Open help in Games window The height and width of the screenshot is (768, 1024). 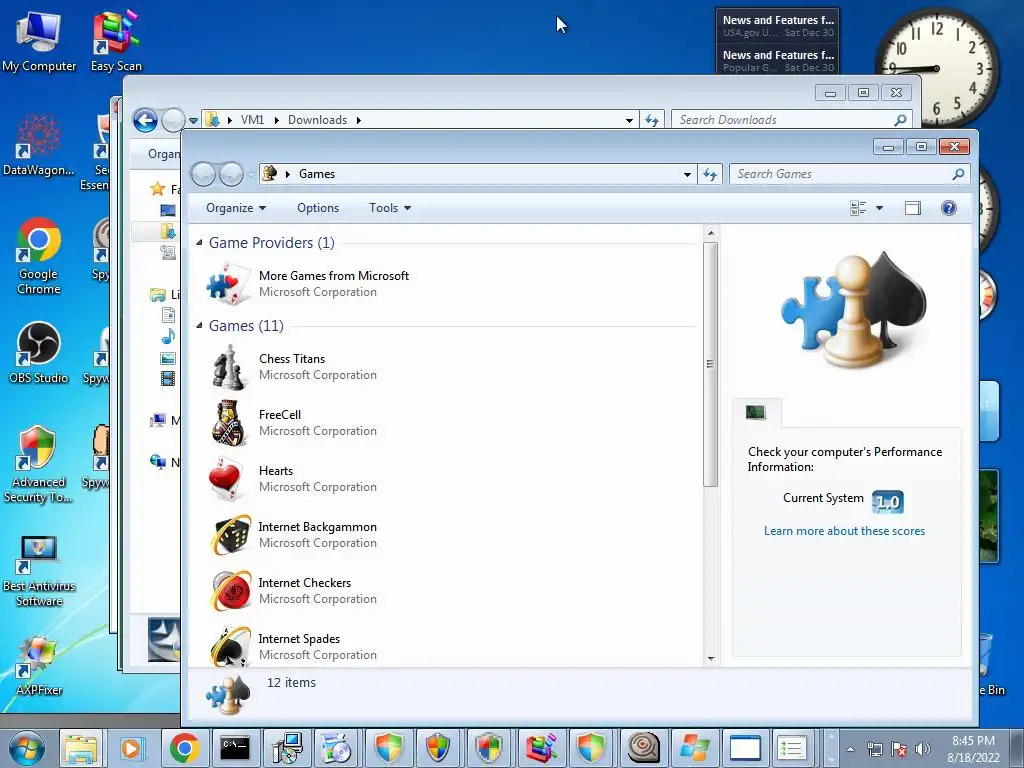click(948, 208)
